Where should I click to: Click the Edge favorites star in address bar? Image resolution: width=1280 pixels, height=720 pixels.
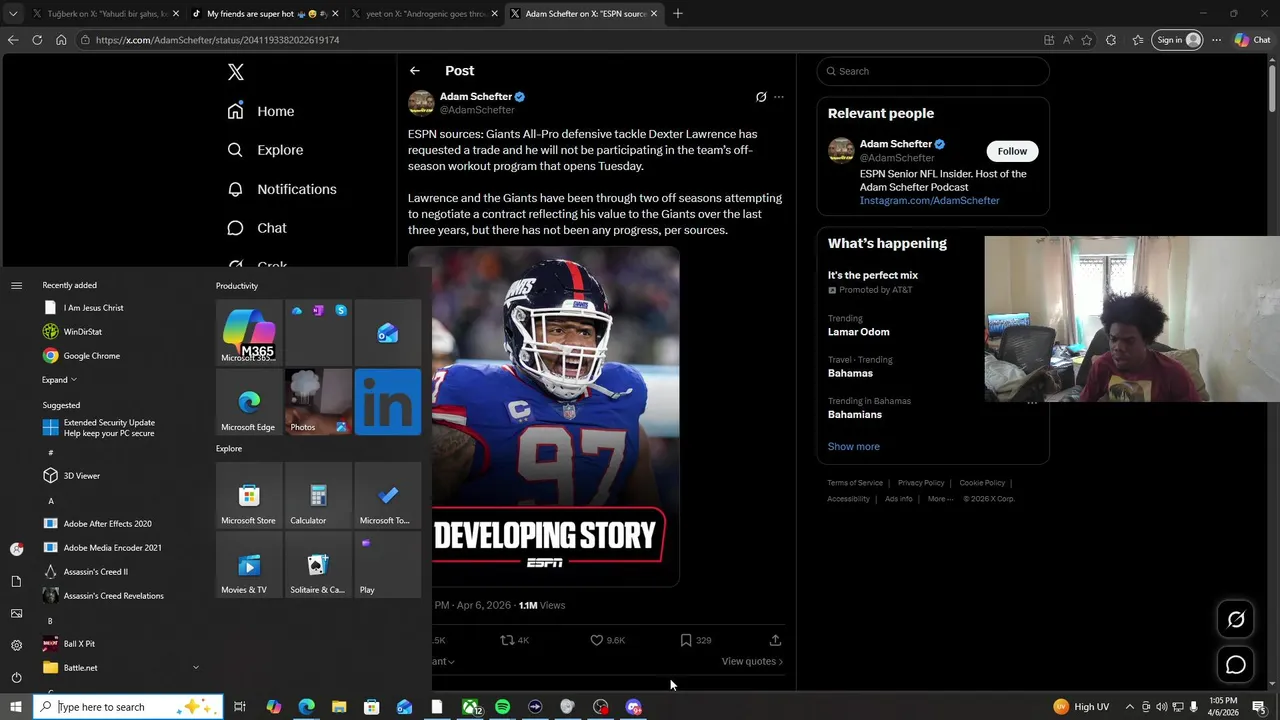(x=1087, y=40)
